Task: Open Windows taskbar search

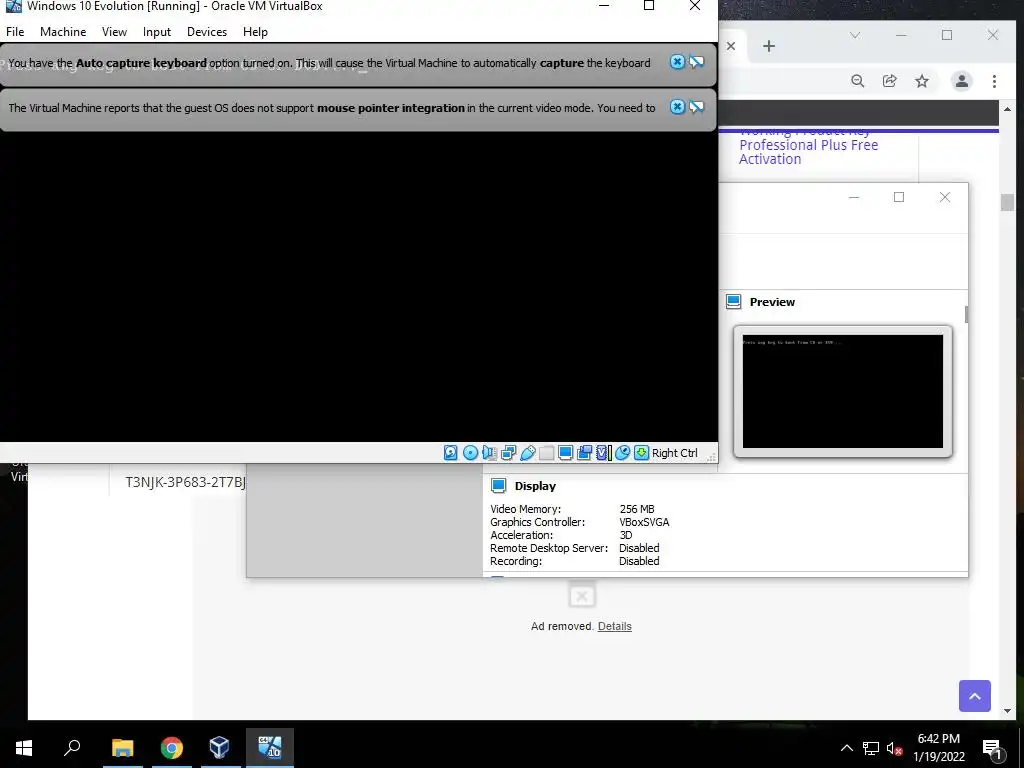Action: pyautogui.click(x=72, y=748)
